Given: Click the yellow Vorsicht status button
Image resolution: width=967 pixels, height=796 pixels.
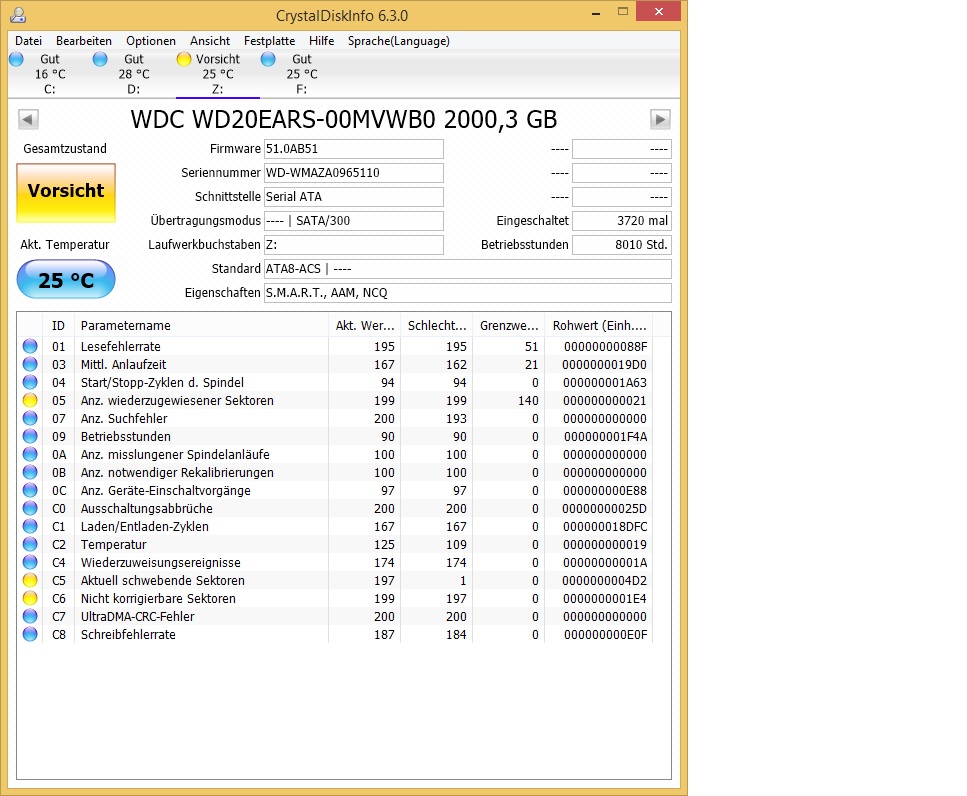Looking at the screenshot, I should point(66,193).
